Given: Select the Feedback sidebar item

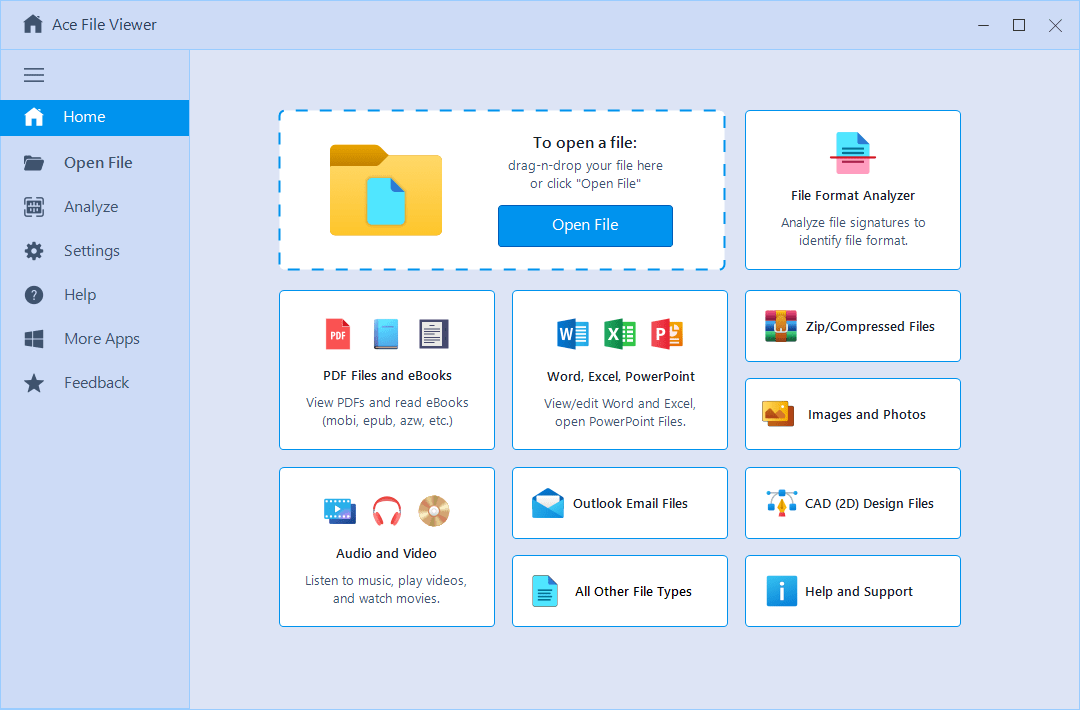Looking at the screenshot, I should (96, 382).
